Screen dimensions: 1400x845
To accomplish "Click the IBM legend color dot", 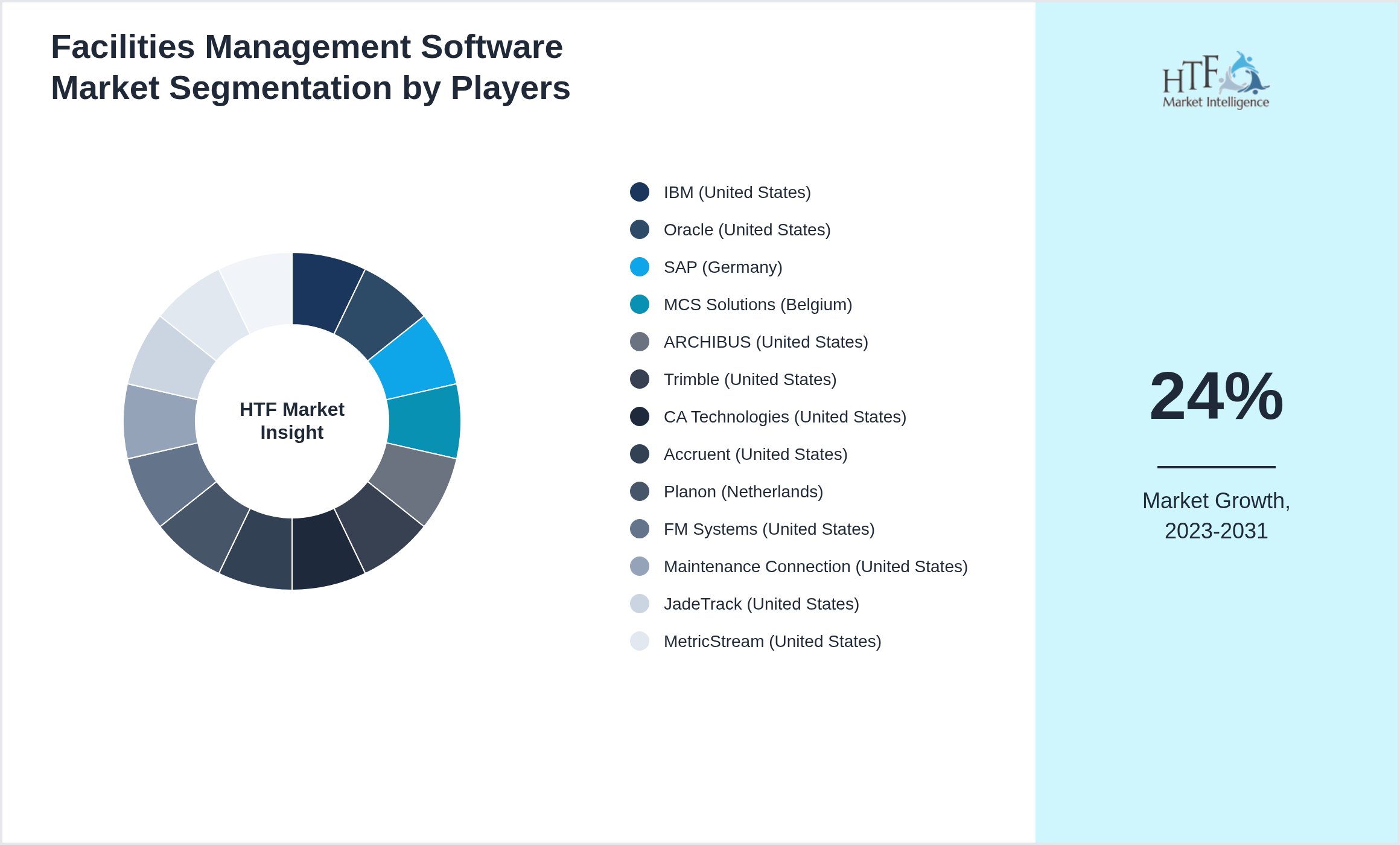I will pos(640,192).
